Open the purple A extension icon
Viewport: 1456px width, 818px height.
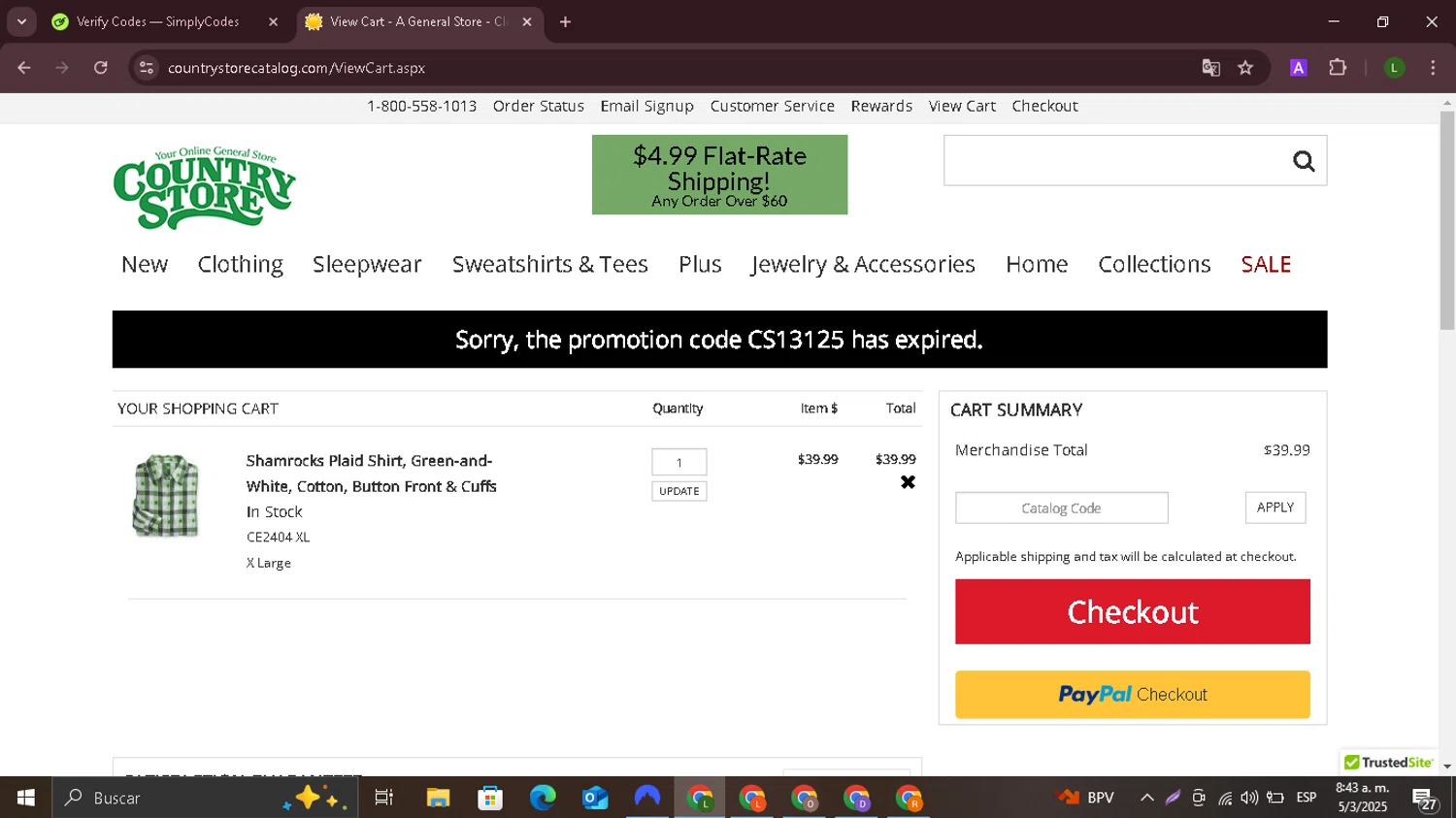click(x=1298, y=68)
